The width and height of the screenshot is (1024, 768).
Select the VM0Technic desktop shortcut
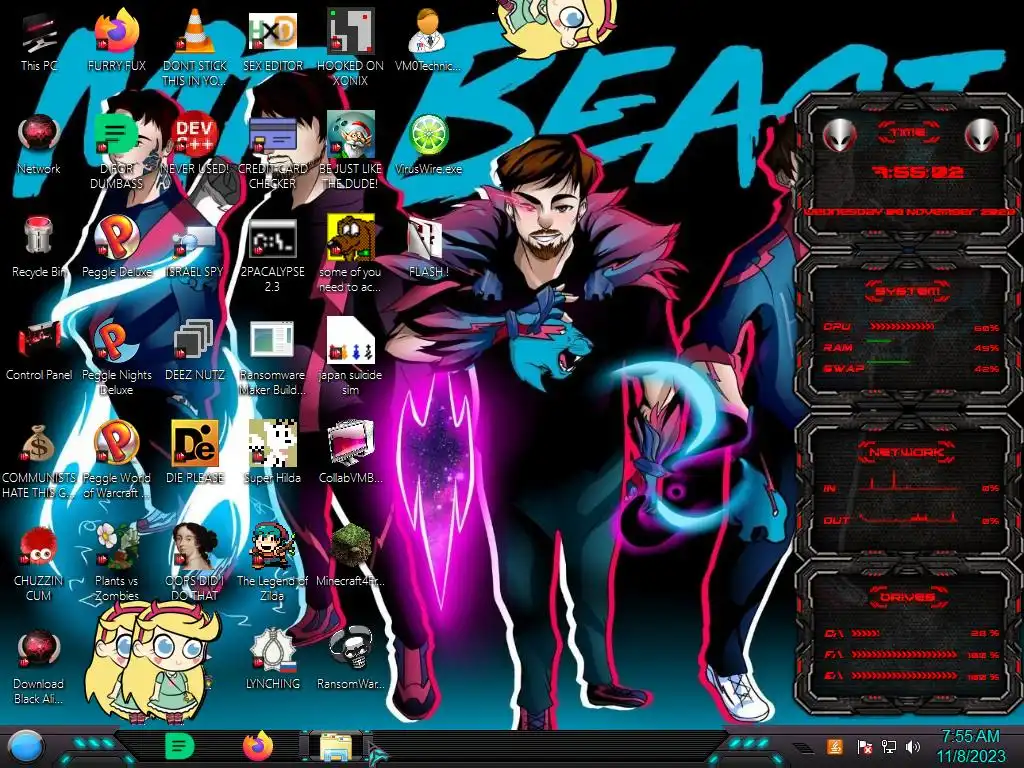point(428,31)
